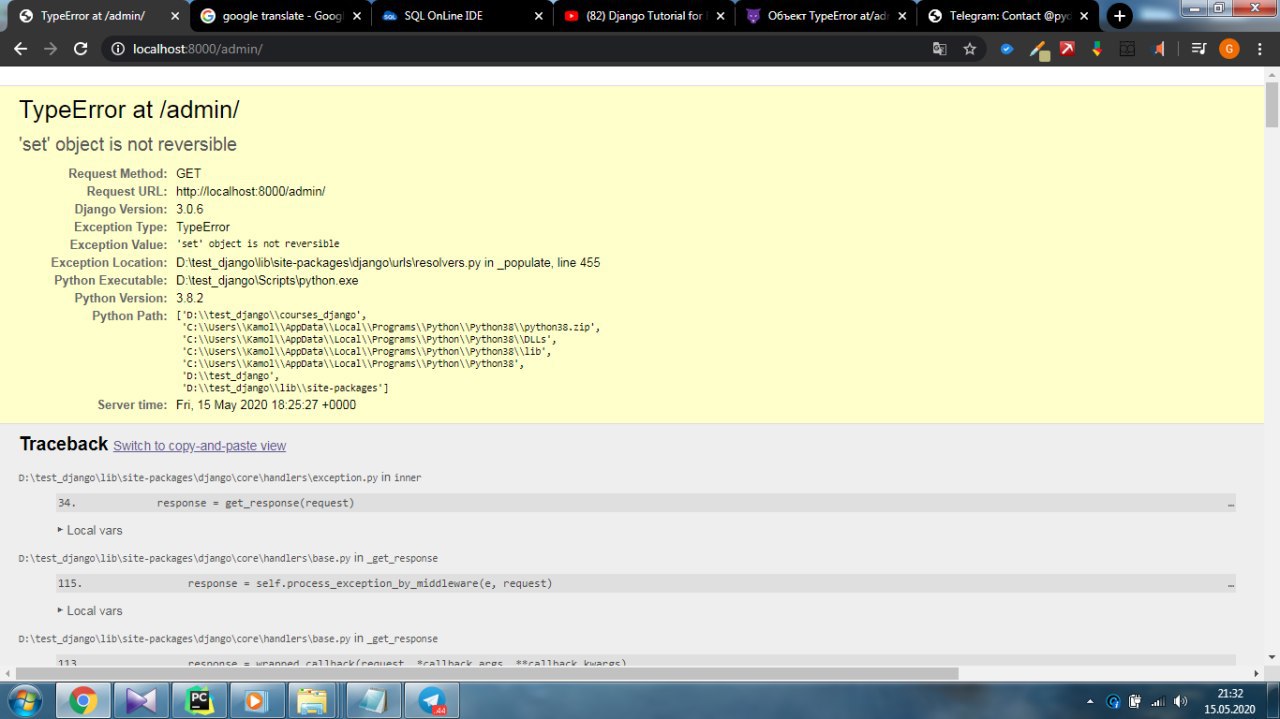The height and width of the screenshot is (719, 1280).
Task: Click the Request URL value http://localhost:8000/admin/
Action: pyautogui.click(x=251, y=191)
